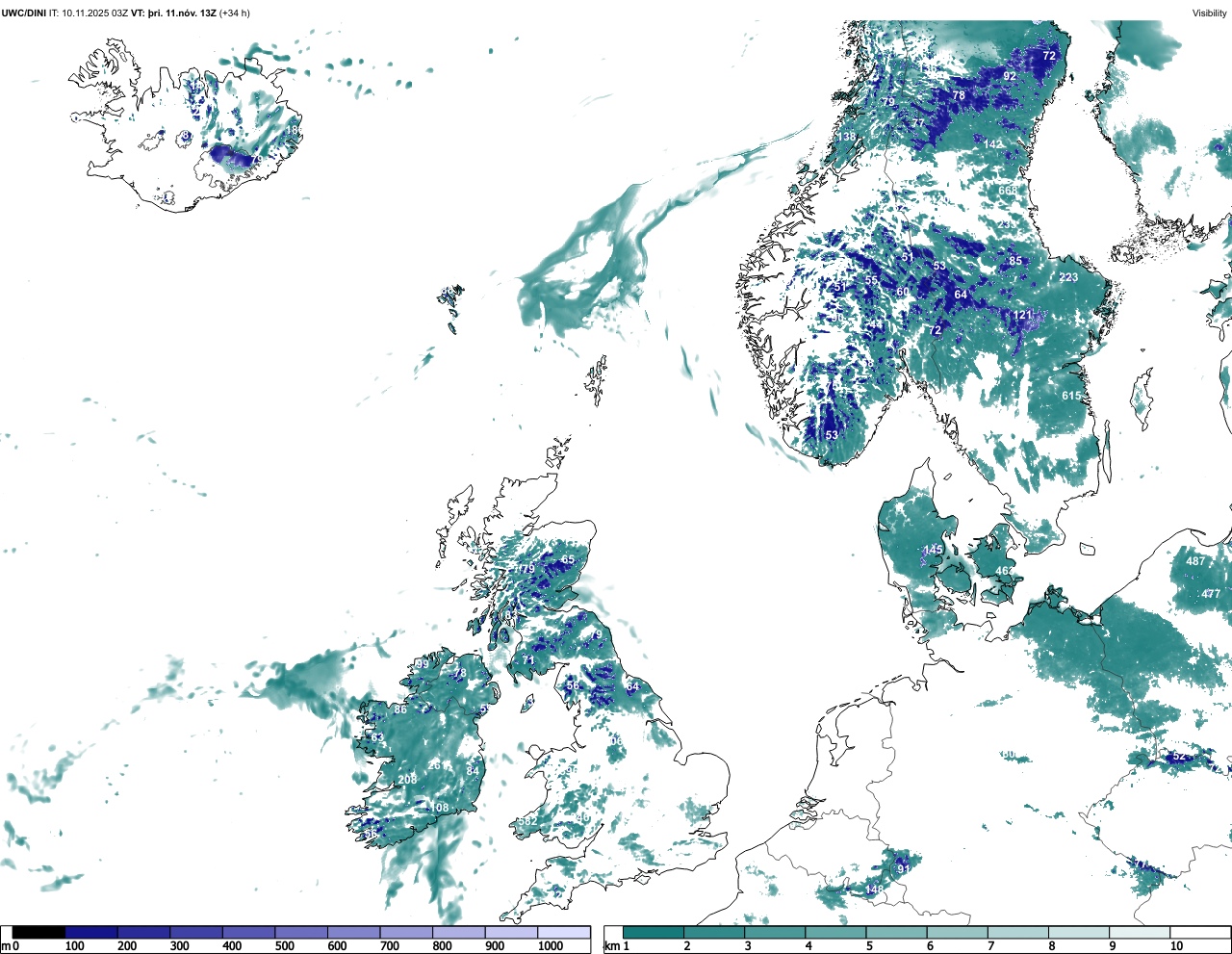
Task: Click the '99' visibility value in northwest Ireland
Action: pyautogui.click(x=423, y=664)
